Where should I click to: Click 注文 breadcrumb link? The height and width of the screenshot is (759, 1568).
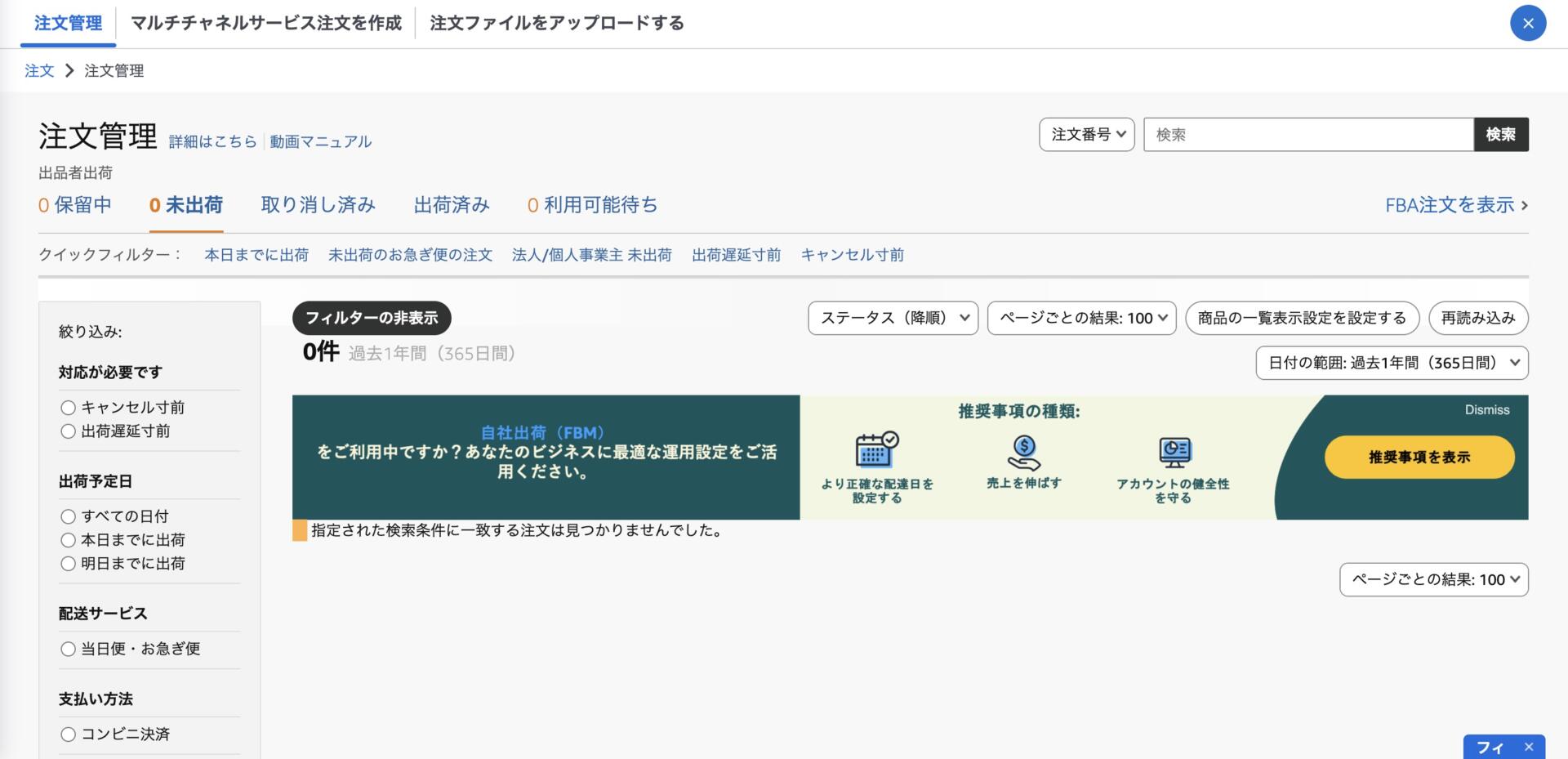39,71
